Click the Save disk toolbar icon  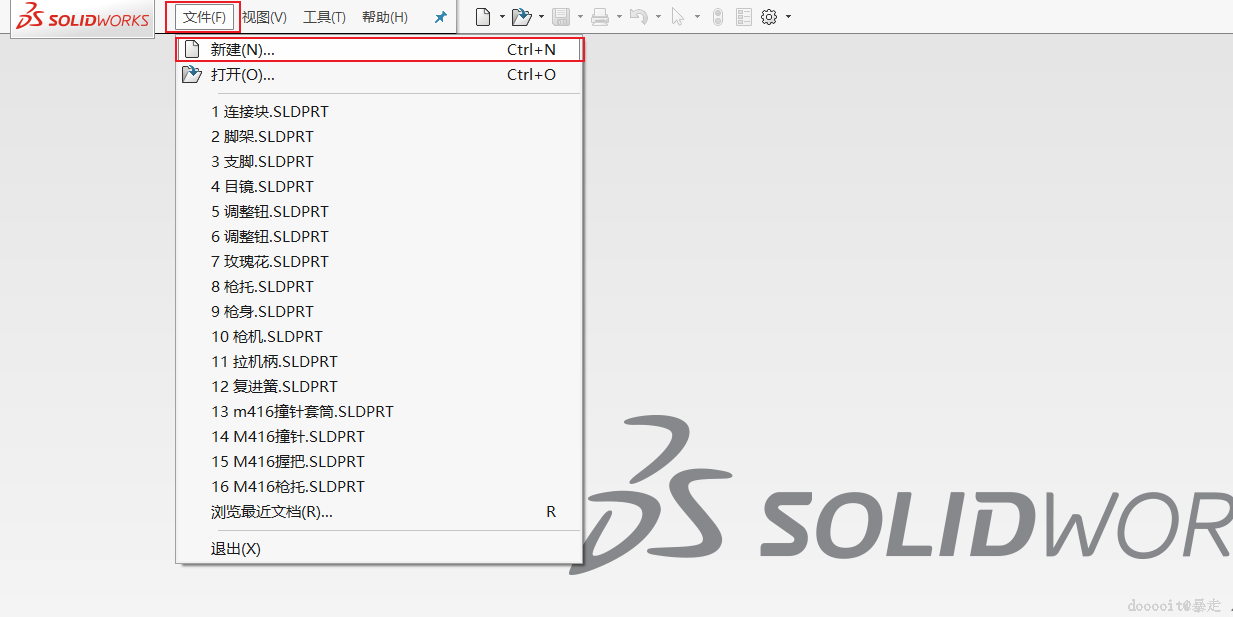point(561,17)
